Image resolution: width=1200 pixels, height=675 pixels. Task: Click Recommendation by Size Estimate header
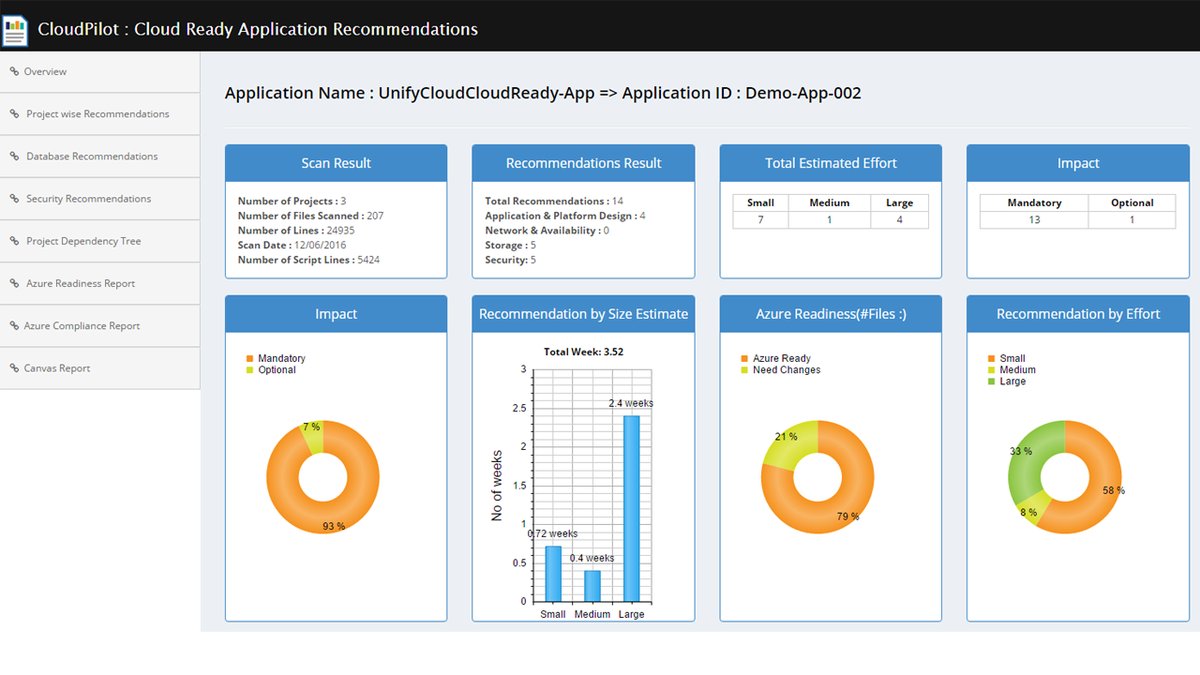click(583, 314)
